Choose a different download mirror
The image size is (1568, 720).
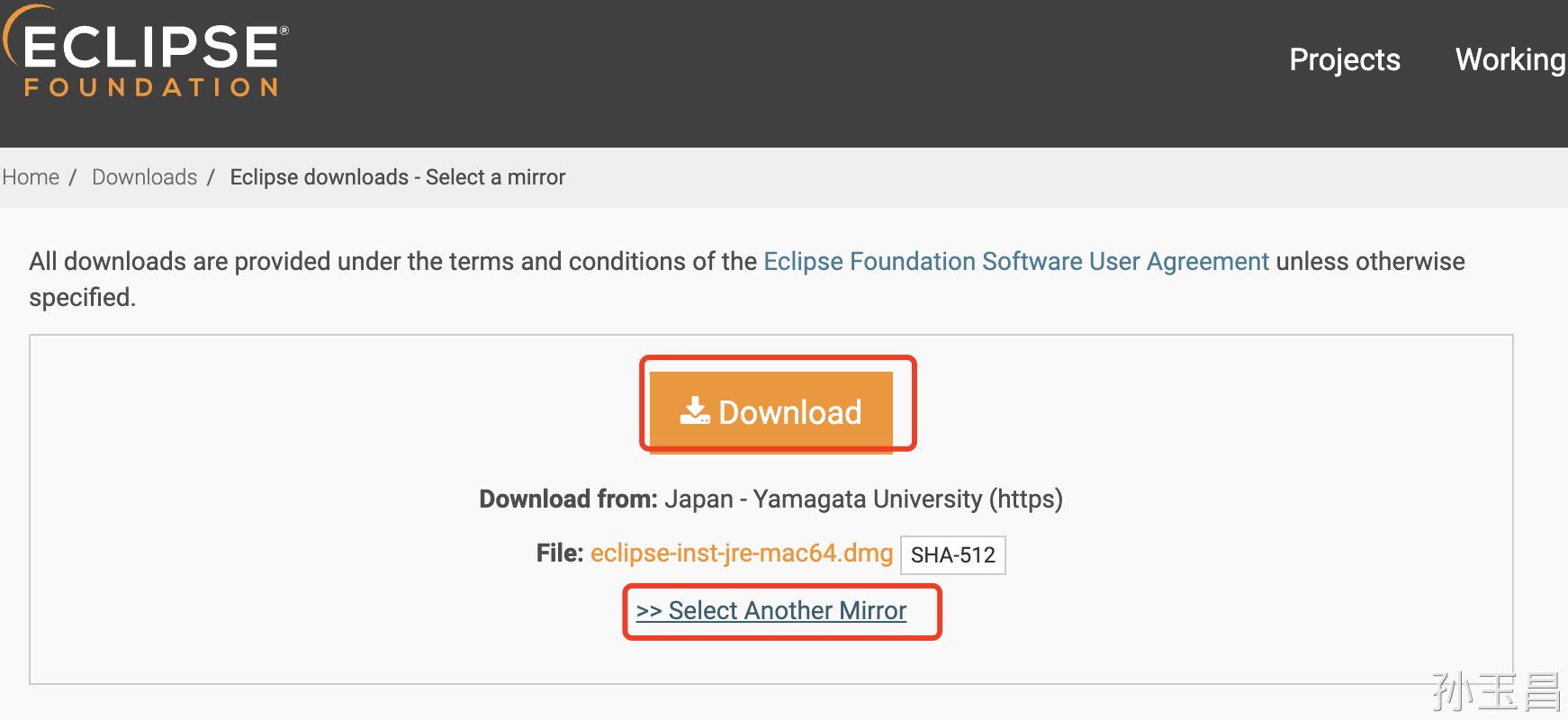pyautogui.click(x=771, y=610)
